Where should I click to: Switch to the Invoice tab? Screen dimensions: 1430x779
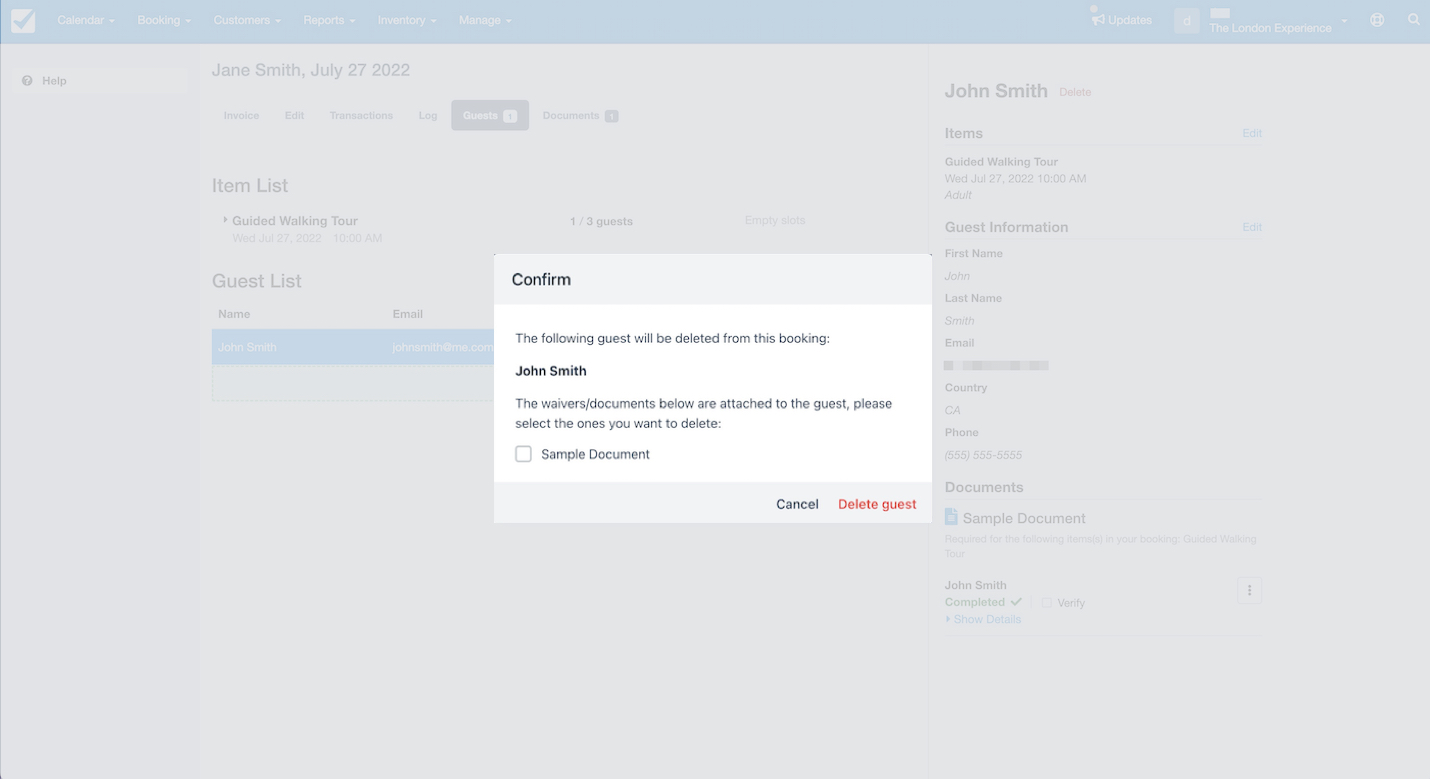pyautogui.click(x=241, y=116)
